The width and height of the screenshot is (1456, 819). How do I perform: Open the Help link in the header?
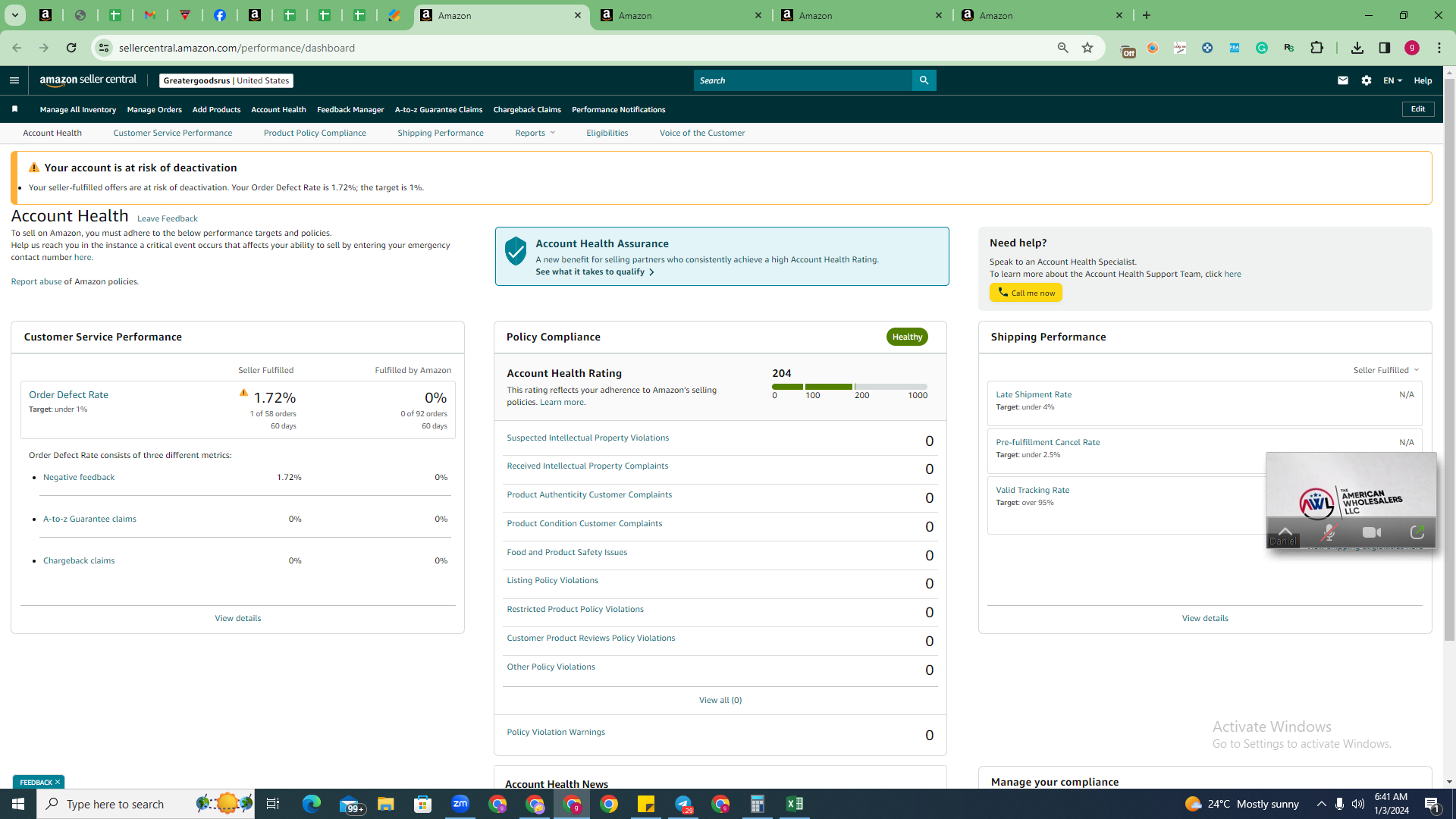click(1423, 80)
